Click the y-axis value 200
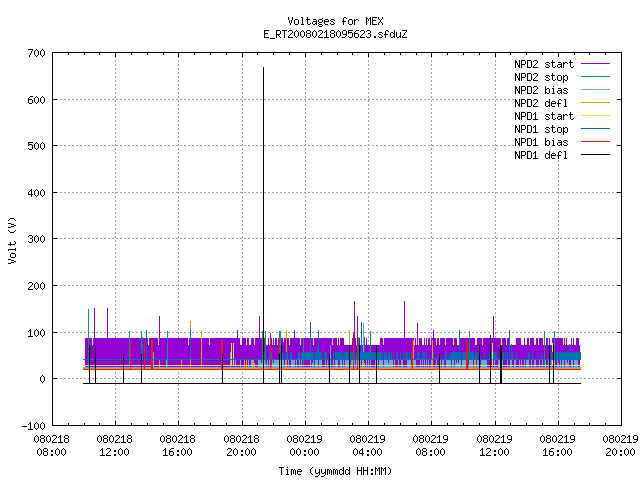Viewport: 640px width, 480px height. [36, 286]
